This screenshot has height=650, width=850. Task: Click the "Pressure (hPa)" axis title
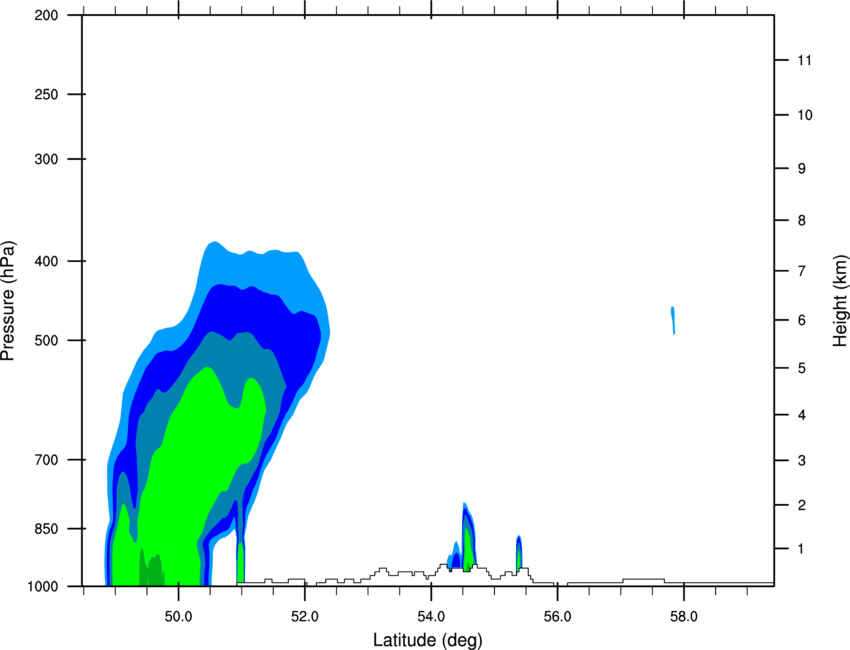click(8, 301)
